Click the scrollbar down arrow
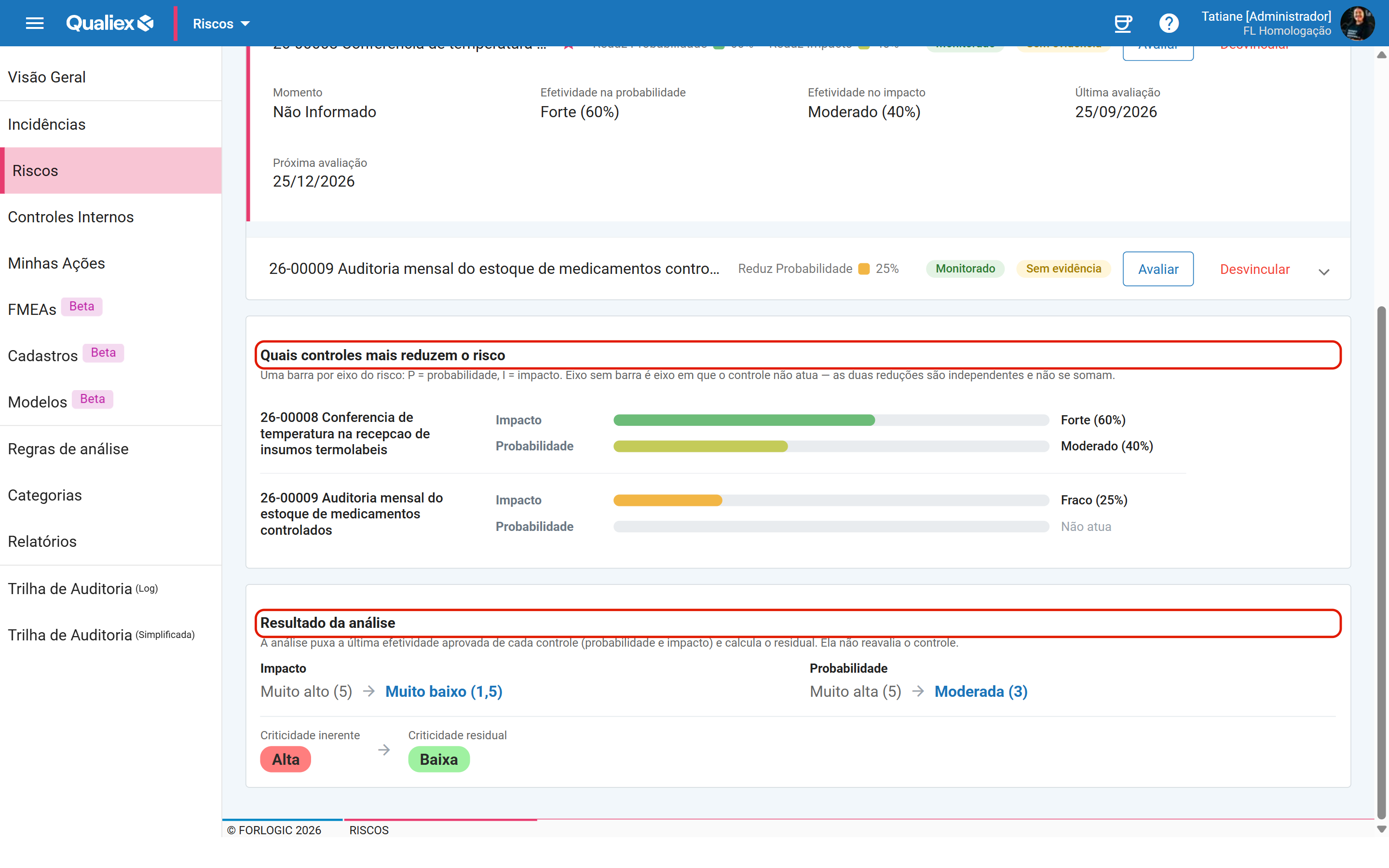This screenshot has height=868, width=1389. pos(1382,829)
